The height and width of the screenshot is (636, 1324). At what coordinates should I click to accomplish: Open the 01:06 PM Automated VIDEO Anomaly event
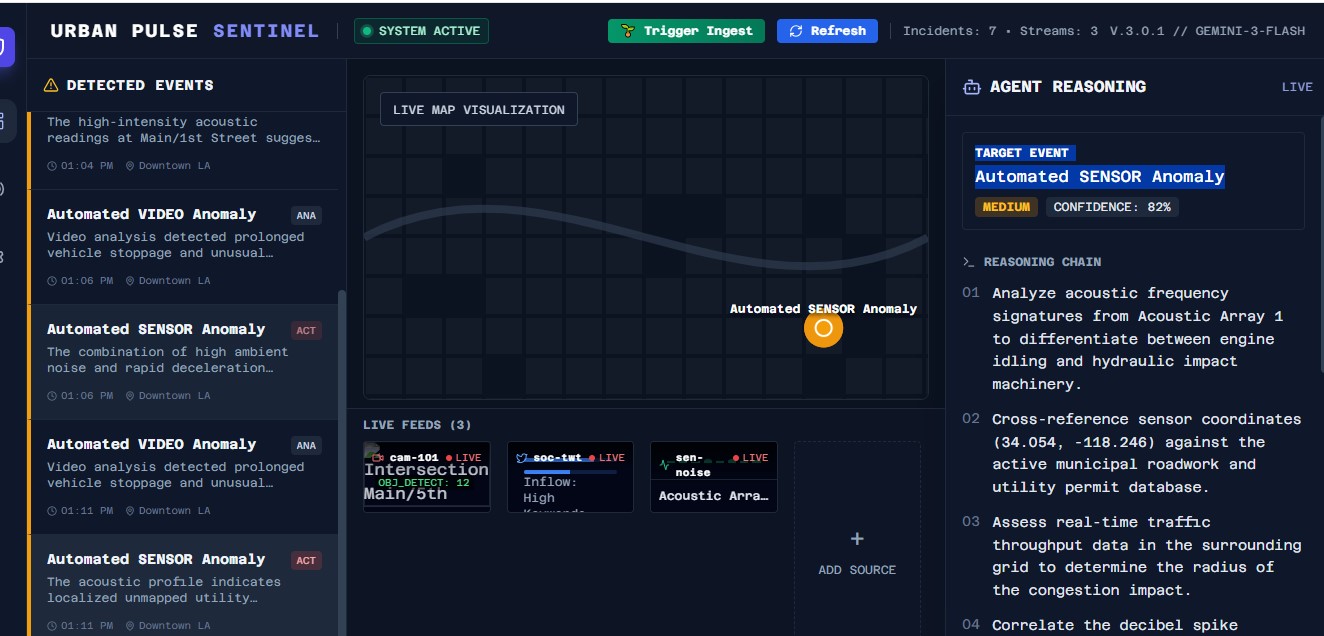(184, 247)
